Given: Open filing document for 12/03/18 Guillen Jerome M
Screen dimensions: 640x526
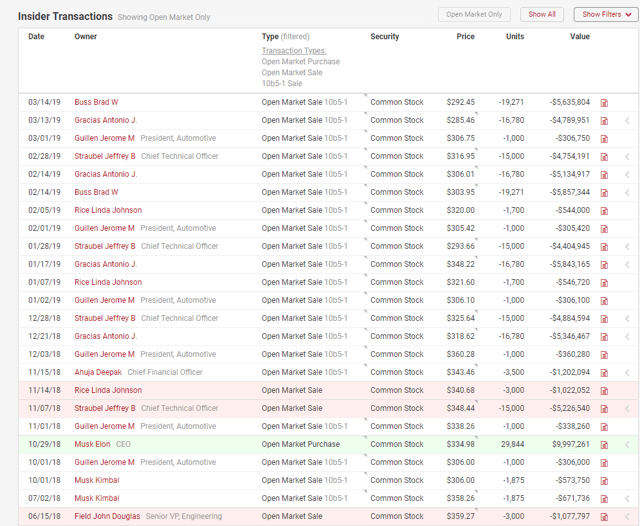Looking at the screenshot, I should click(x=604, y=354).
